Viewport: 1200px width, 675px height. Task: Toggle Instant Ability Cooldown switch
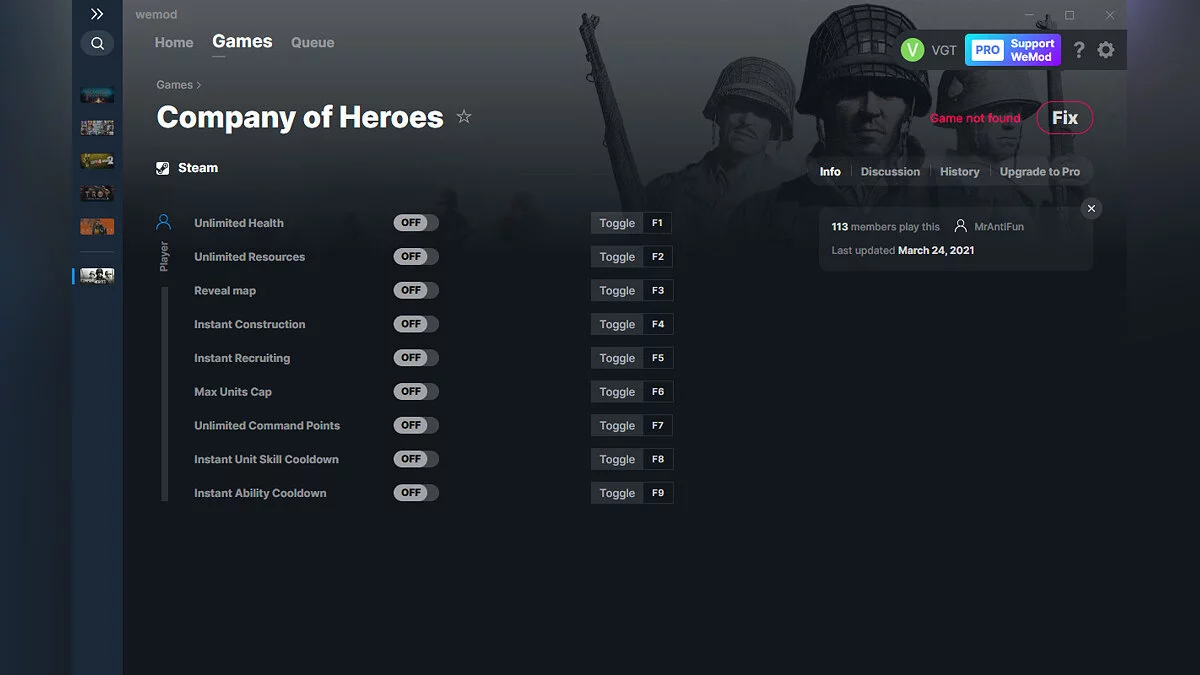tap(416, 492)
